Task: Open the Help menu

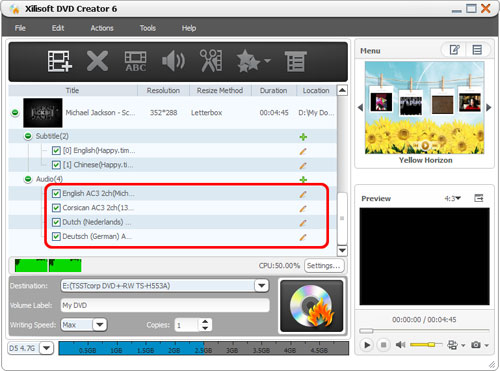Action: coord(189,28)
